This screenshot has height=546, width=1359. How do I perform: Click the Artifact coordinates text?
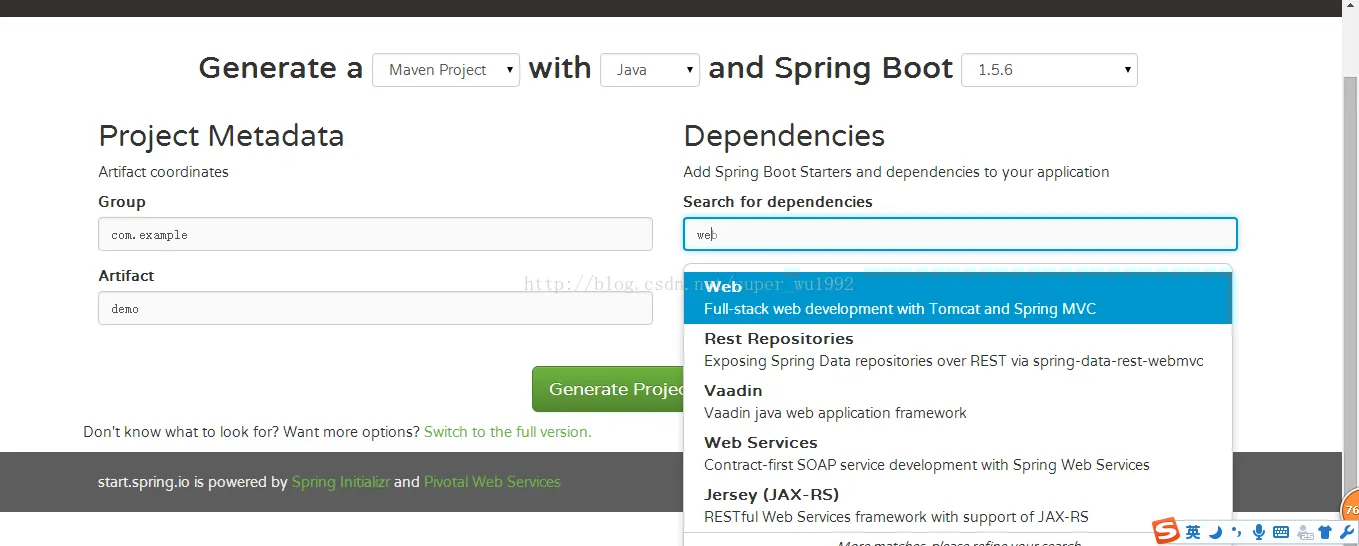tap(163, 172)
